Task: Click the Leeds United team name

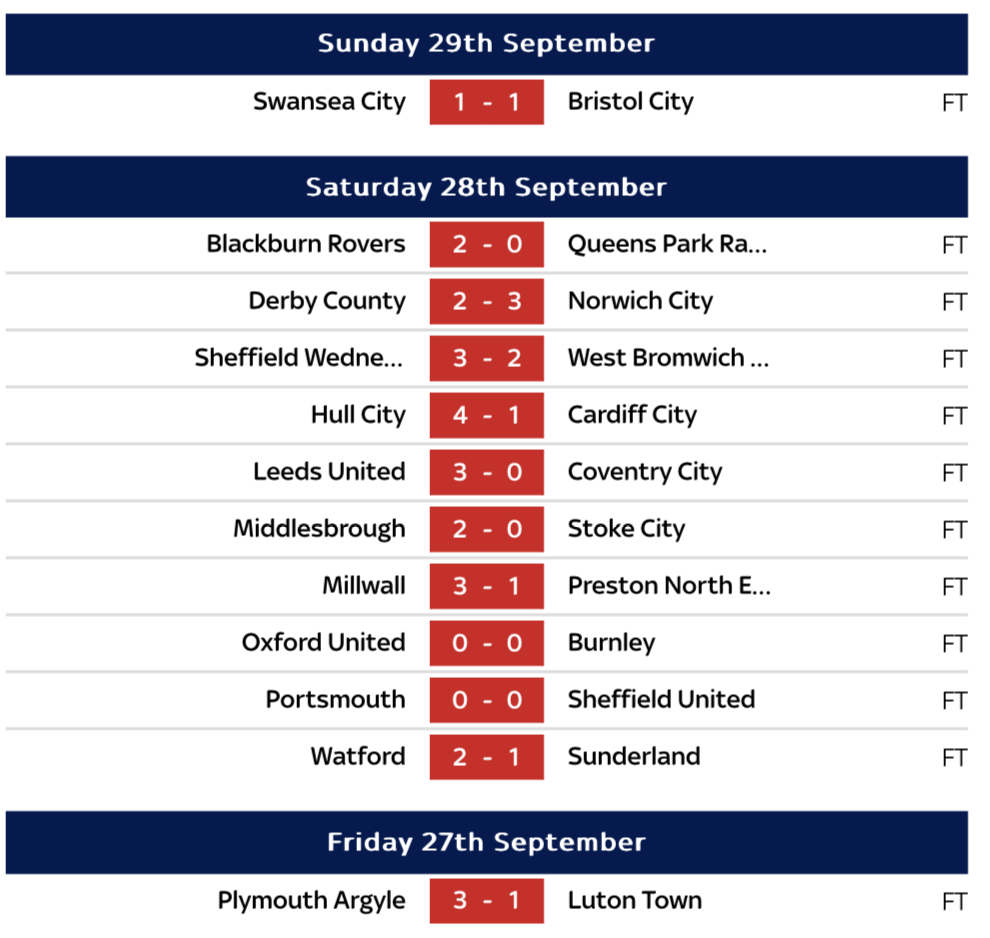Action: (x=329, y=472)
